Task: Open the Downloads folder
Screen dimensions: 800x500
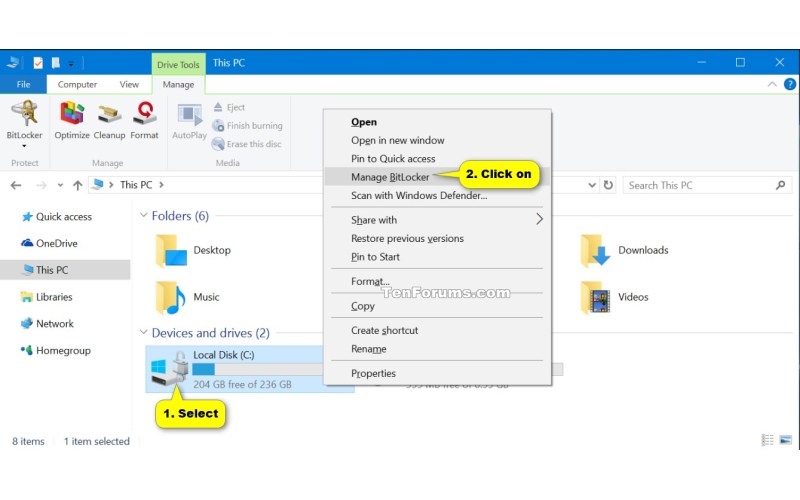Action: click(624, 251)
